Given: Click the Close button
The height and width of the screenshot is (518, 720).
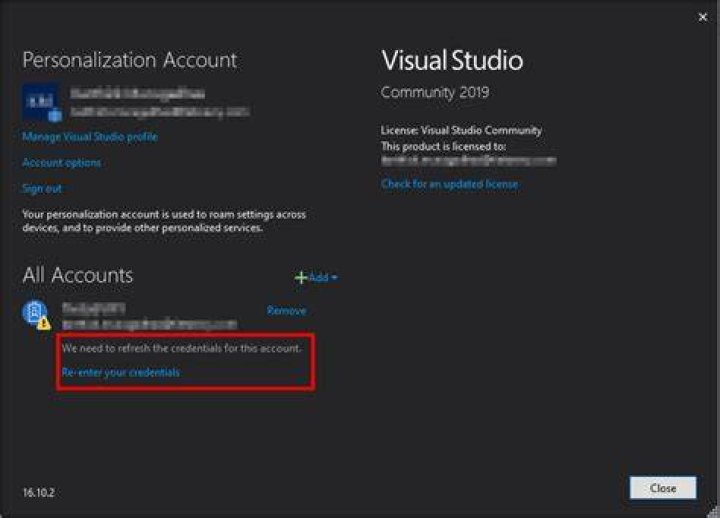Looking at the screenshot, I should coord(663,488).
